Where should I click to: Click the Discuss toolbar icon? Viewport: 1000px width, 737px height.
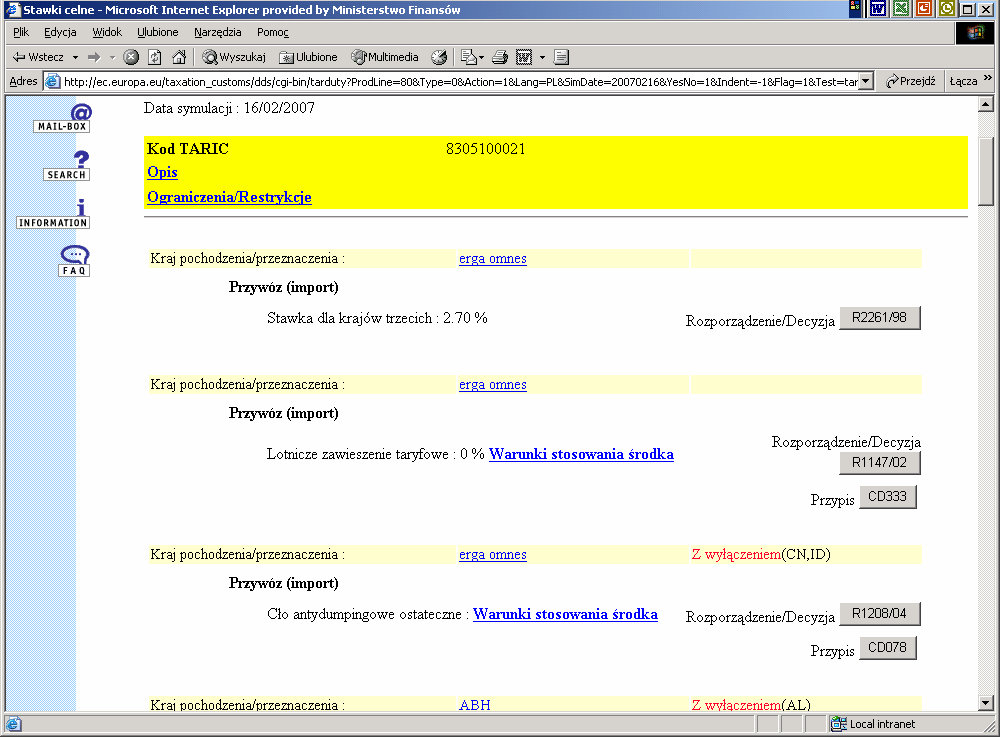coord(561,57)
